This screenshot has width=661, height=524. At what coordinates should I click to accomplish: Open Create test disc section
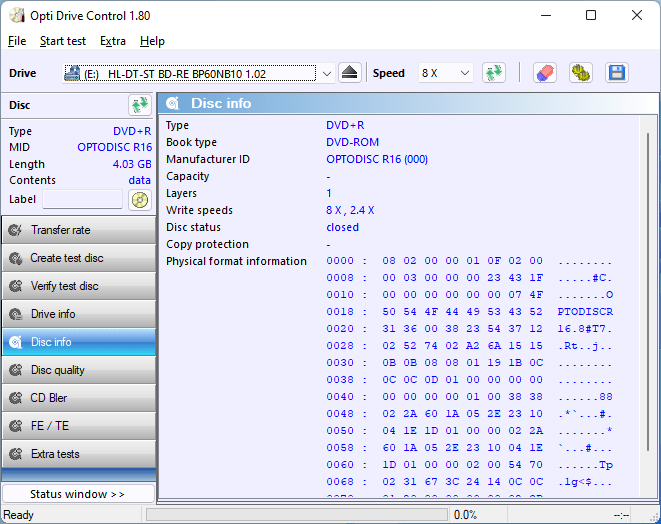tap(79, 258)
